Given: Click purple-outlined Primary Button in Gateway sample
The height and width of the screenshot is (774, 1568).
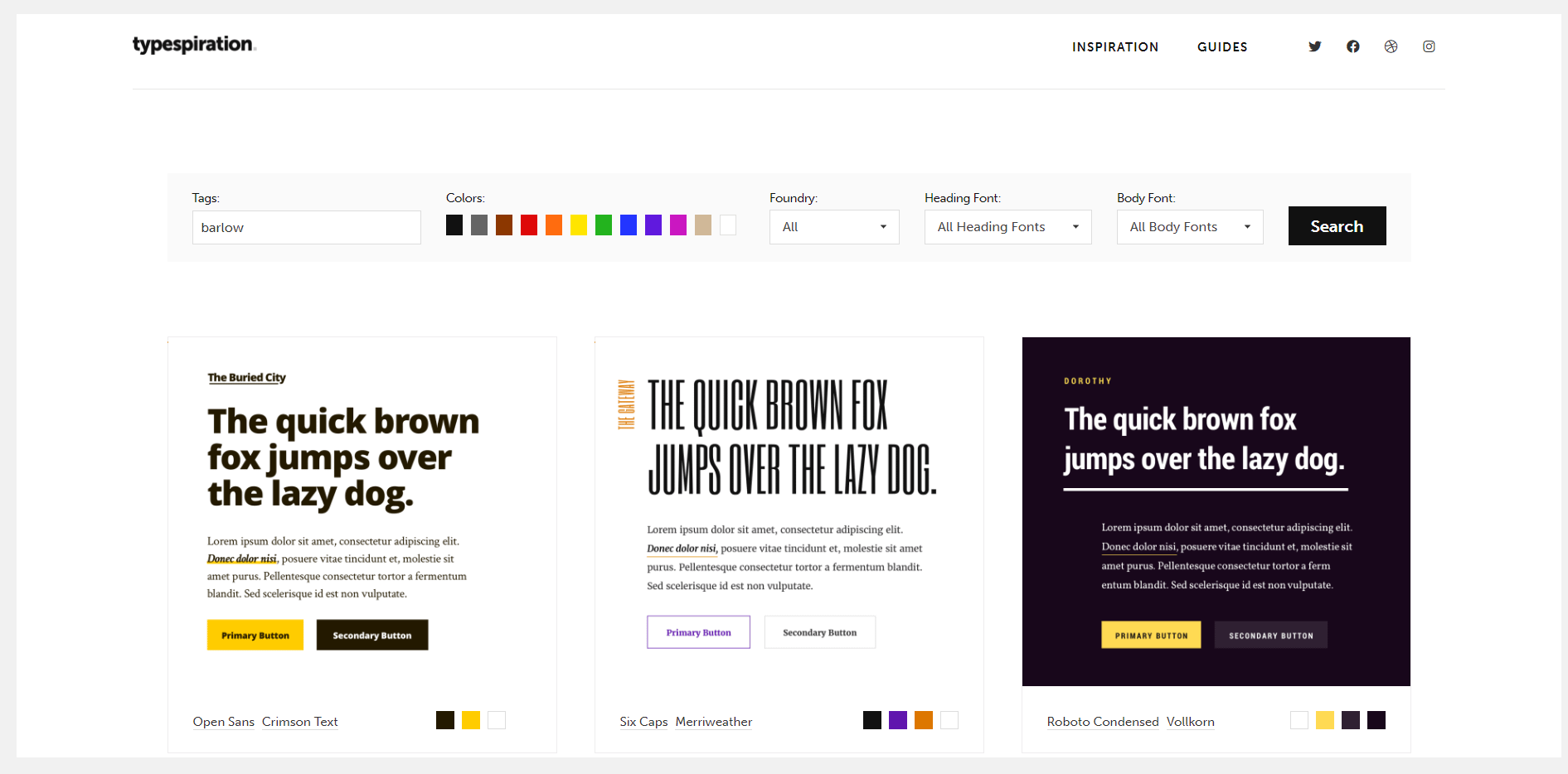Looking at the screenshot, I should coord(699,632).
